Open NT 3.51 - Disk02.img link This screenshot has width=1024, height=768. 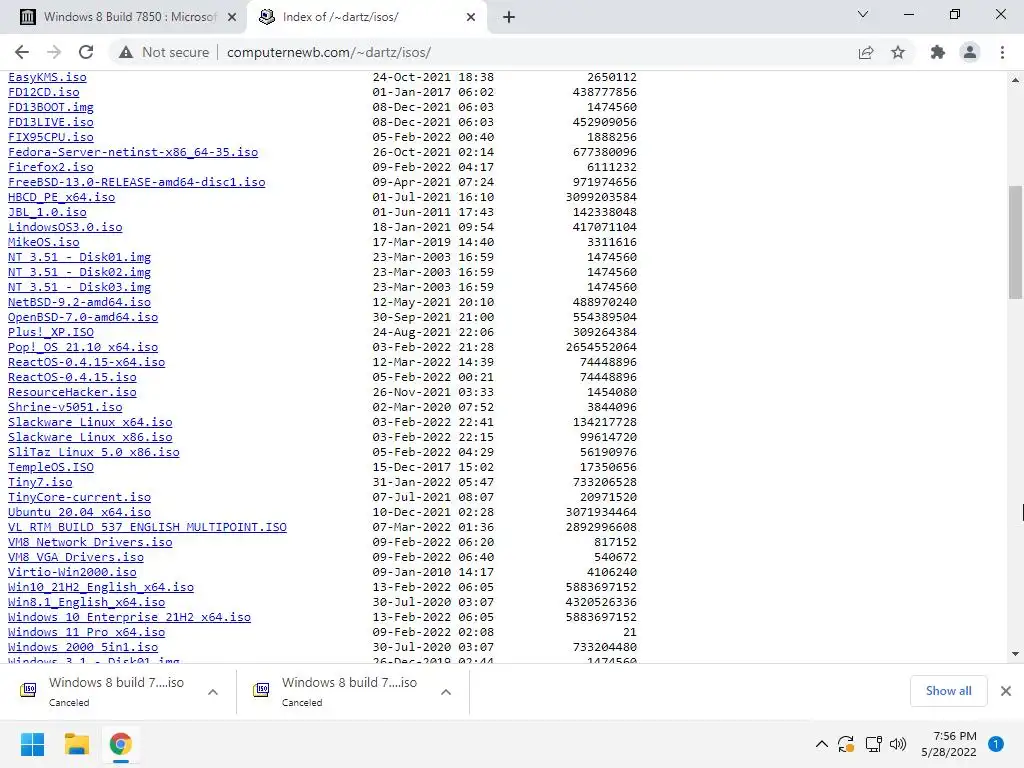tap(80, 272)
